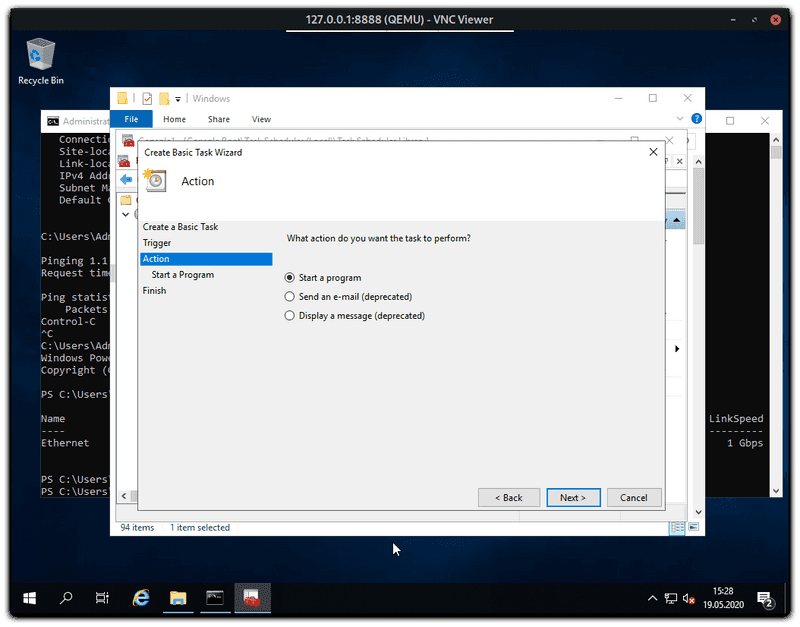Open File tab in Explorer window
Image resolution: width=800 pixels, height=627 pixels.
click(x=131, y=119)
